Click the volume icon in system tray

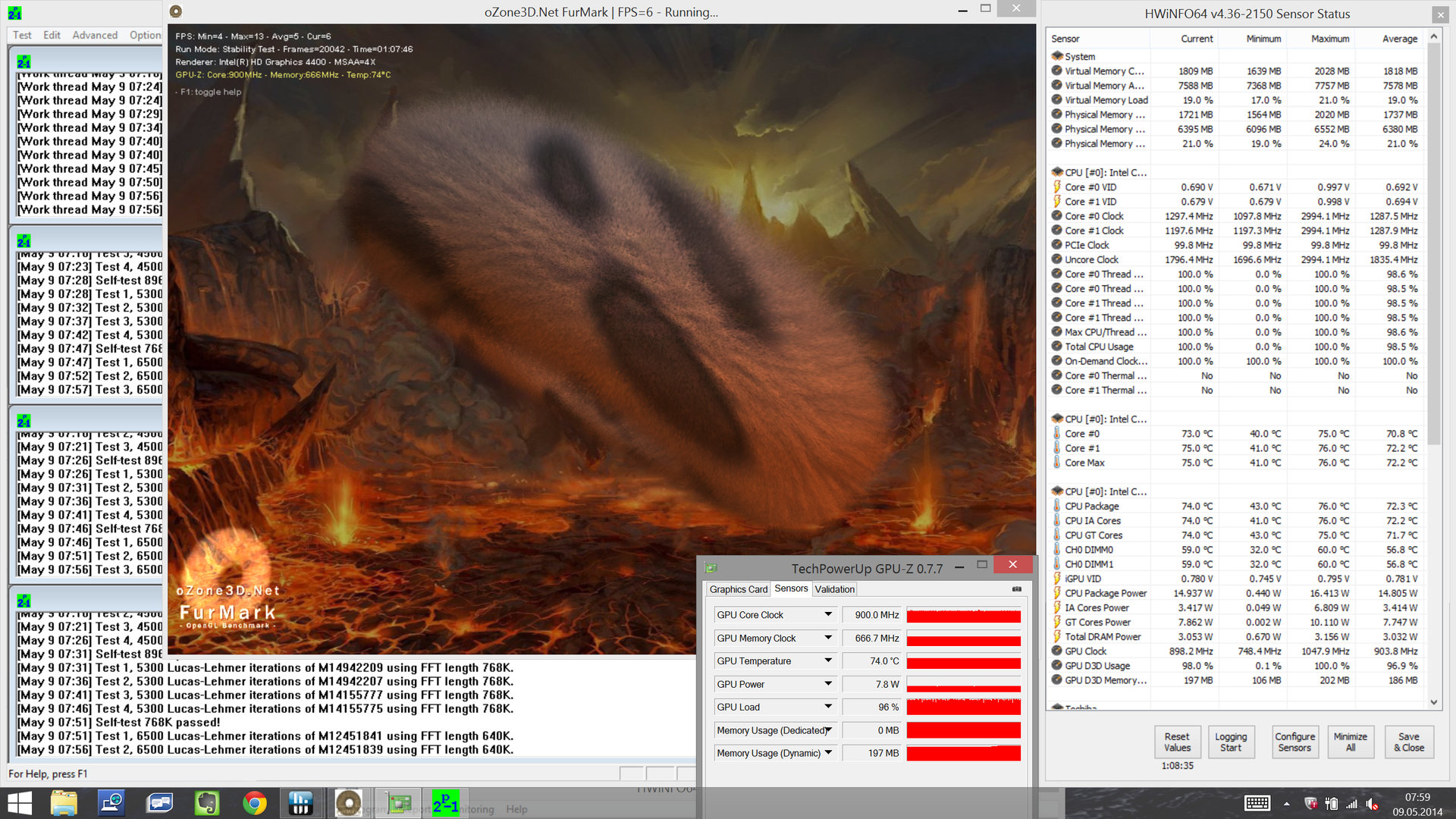(x=1371, y=804)
